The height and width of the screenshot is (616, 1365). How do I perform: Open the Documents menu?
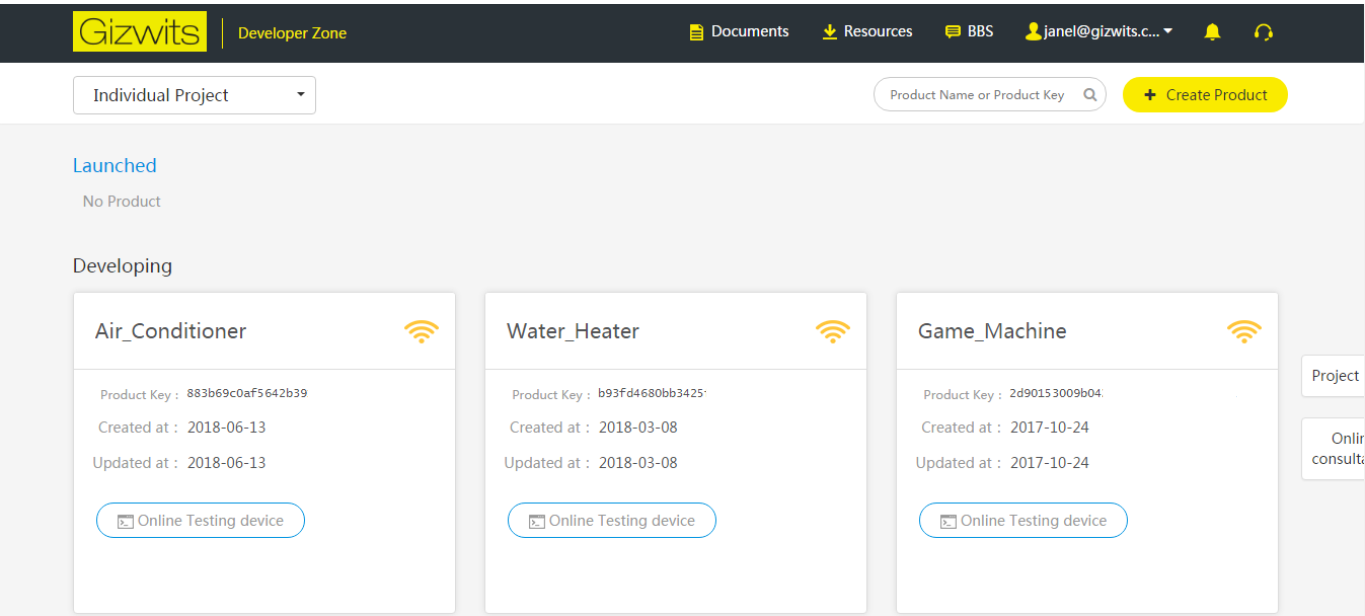point(739,32)
